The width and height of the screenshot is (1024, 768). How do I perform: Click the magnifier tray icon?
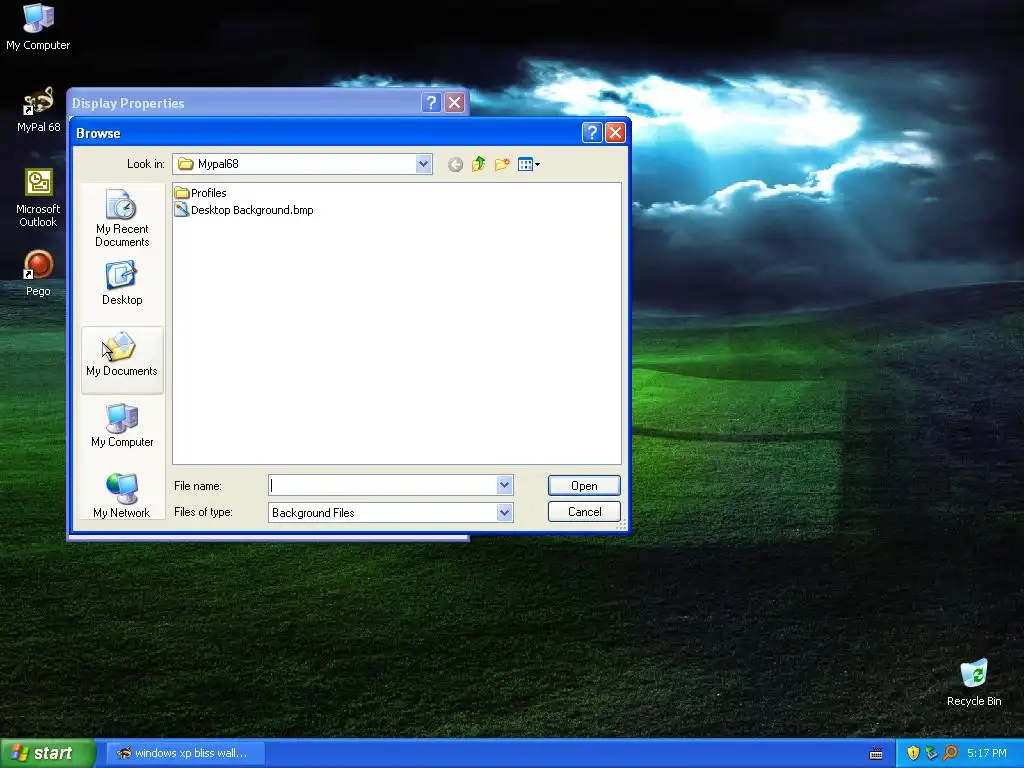pyautogui.click(x=951, y=753)
